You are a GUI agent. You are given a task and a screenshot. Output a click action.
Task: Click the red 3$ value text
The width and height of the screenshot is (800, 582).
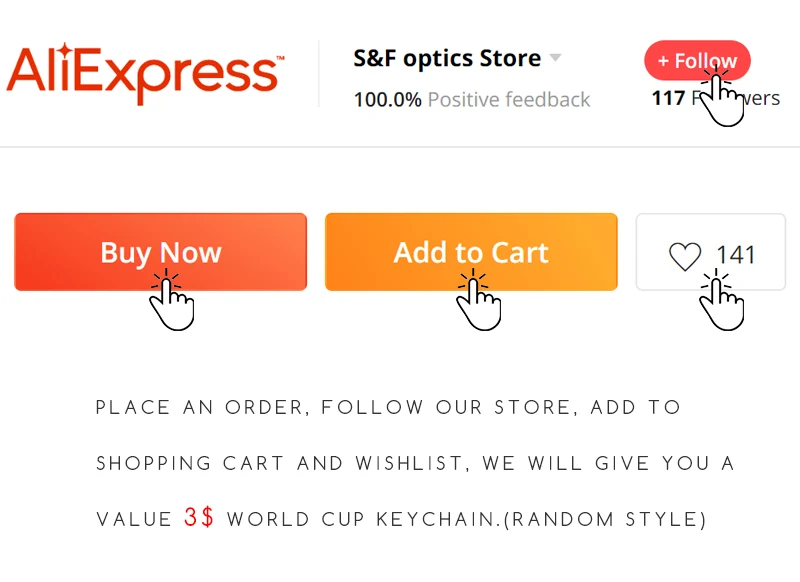tap(199, 518)
